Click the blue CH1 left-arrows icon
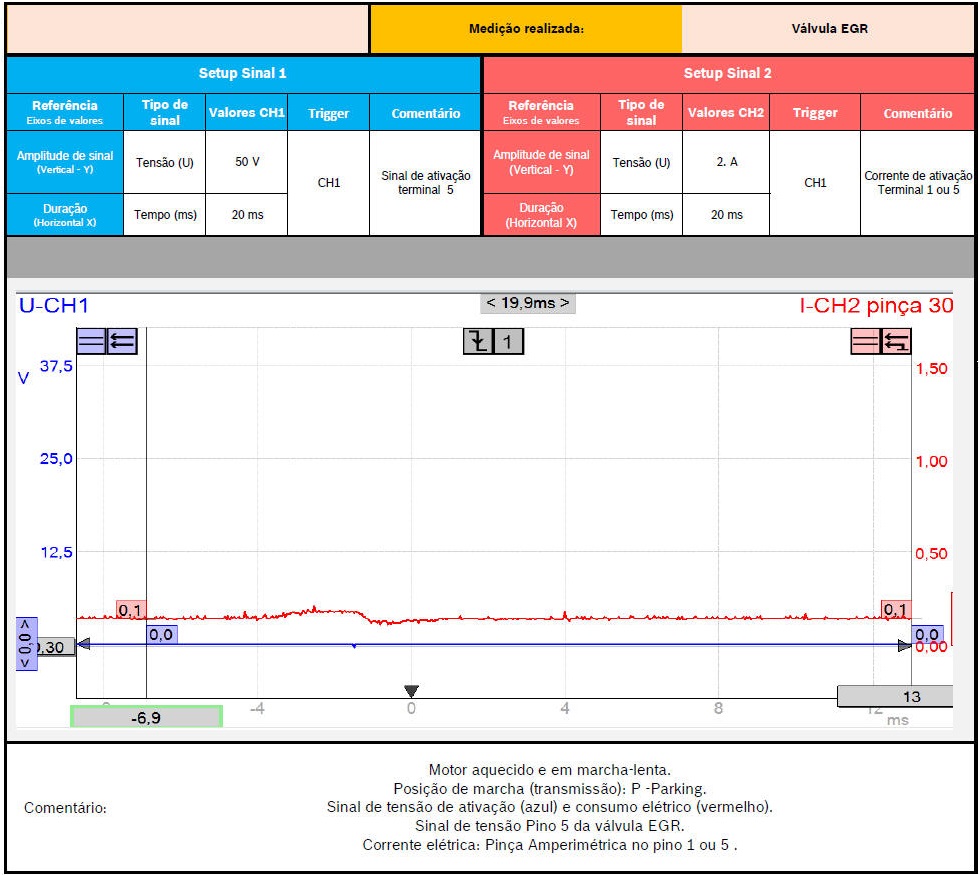The height and width of the screenshot is (875, 980). coord(121,341)
